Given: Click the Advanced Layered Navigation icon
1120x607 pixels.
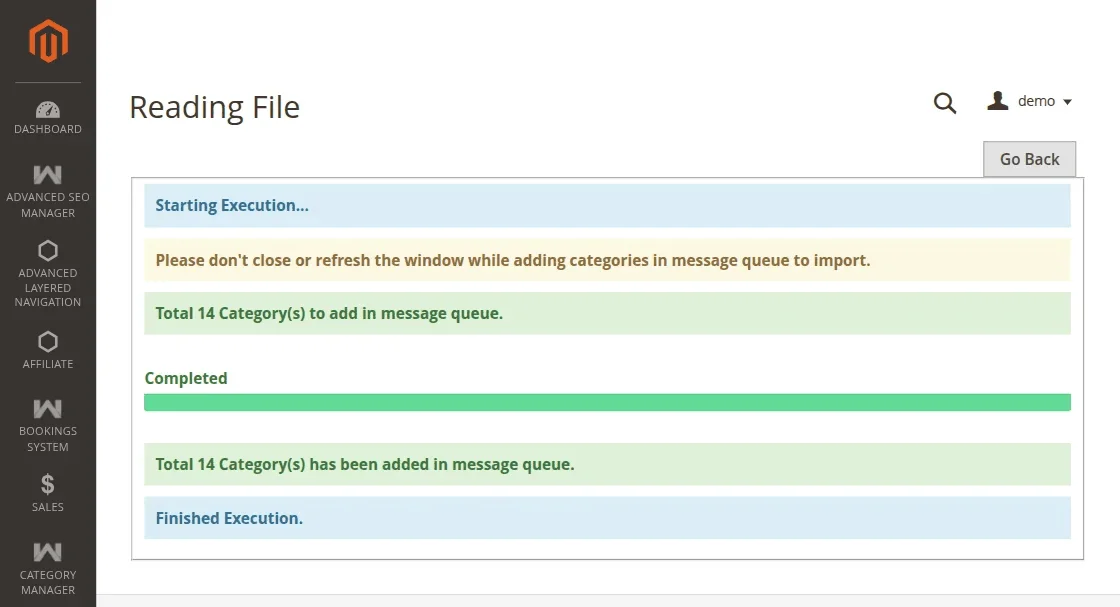Looking at the screenshot, I should click(x=47, y=251).
